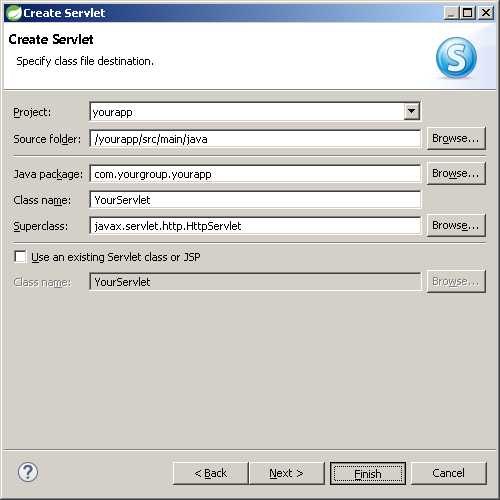Click the Source folder input field

coord(255,139)
